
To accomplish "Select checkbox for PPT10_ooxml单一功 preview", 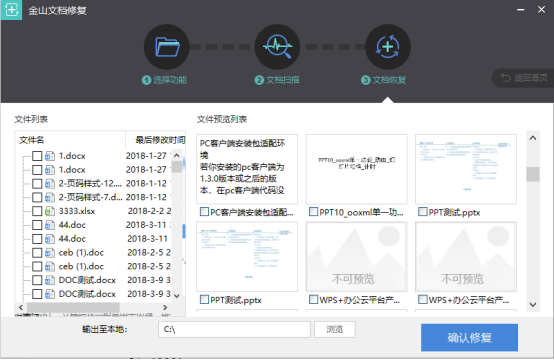I will point(313,212).
